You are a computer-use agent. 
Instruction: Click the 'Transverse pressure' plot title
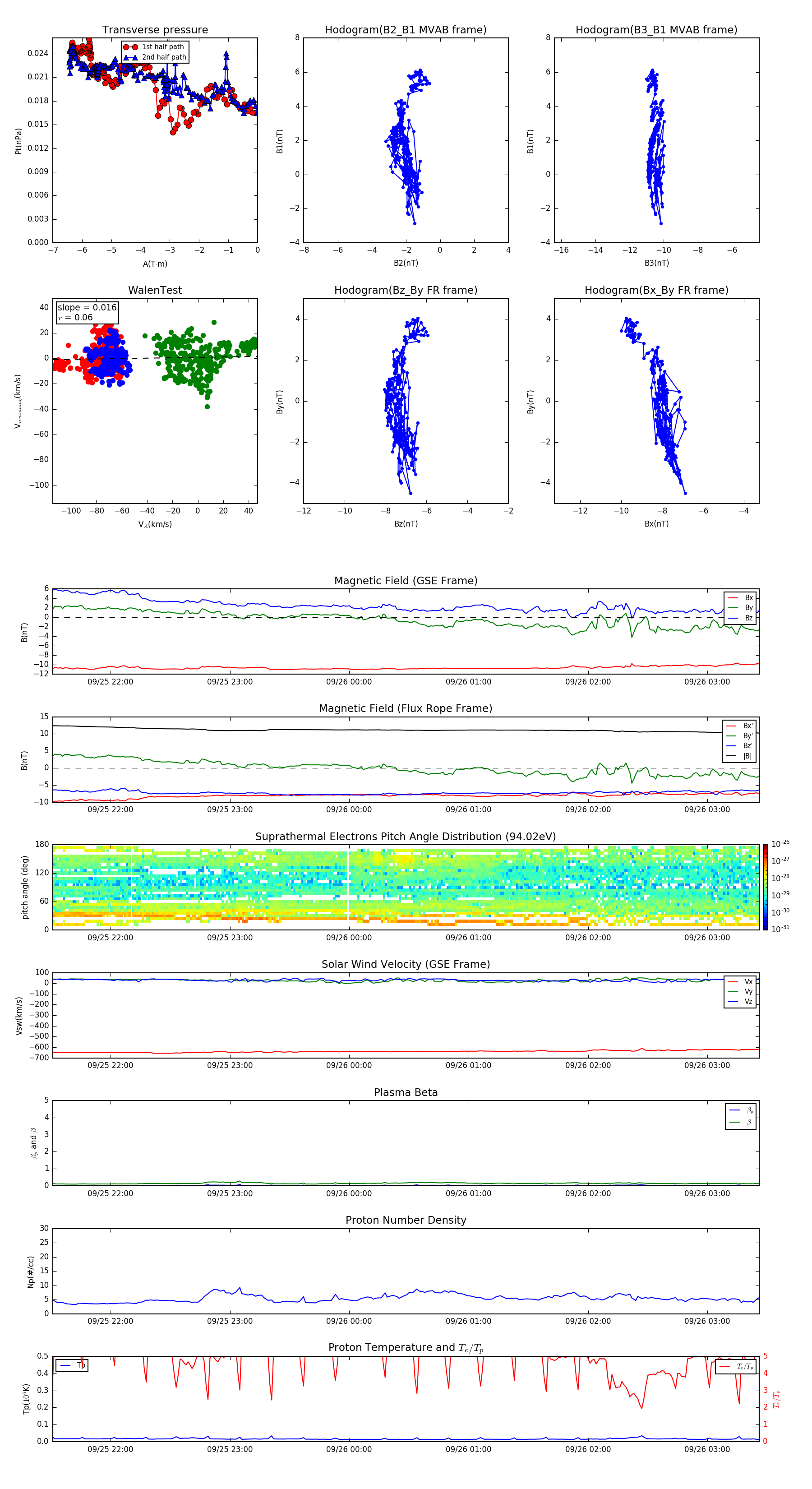click(x=155, y=29)
